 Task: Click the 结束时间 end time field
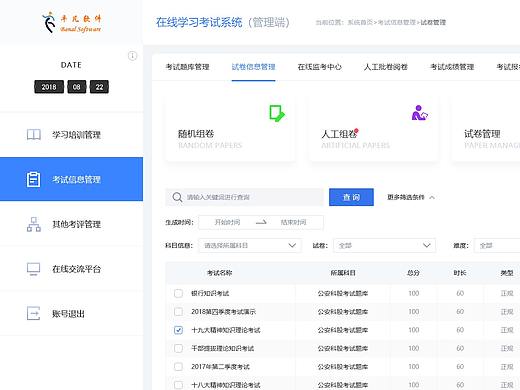[x=293, y=222]
